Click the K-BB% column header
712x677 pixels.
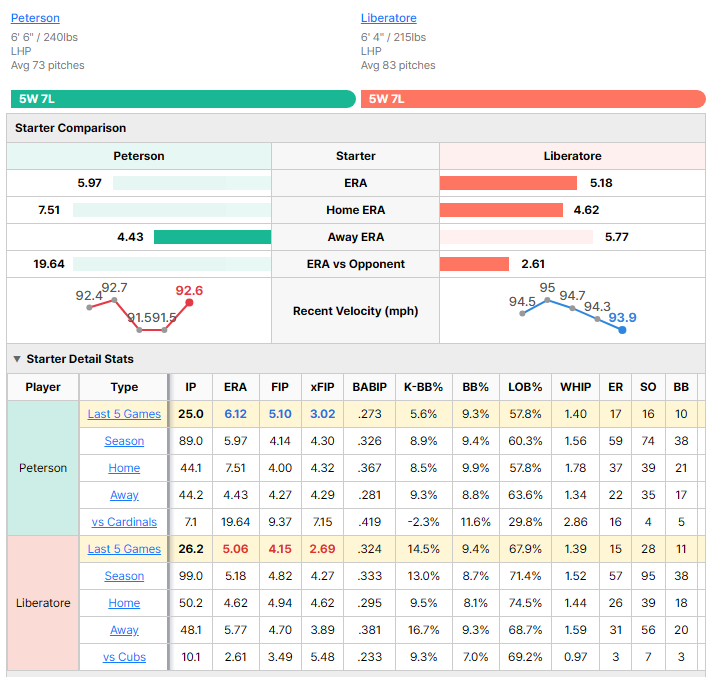tap(423, 387)
